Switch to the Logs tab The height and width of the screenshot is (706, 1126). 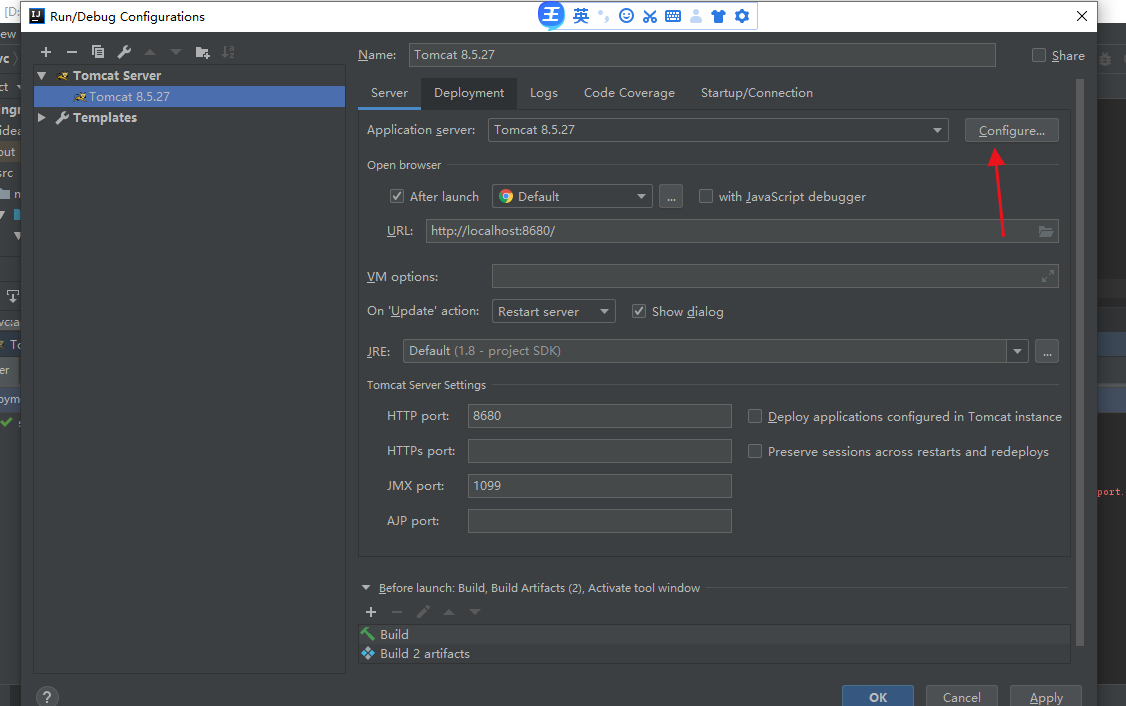[544, 93]
